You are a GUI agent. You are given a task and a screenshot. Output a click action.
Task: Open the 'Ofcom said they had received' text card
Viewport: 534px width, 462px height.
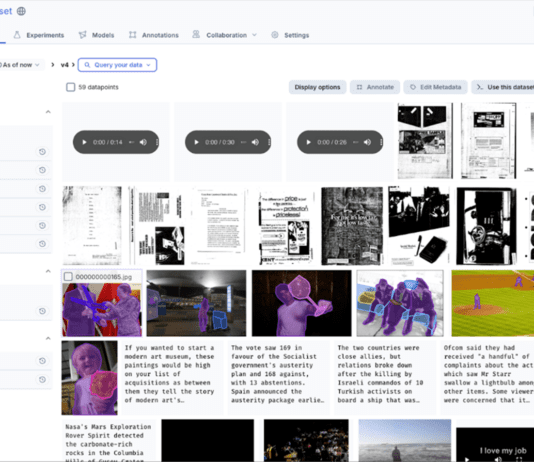pyautogui.click(x=487, y=378)
